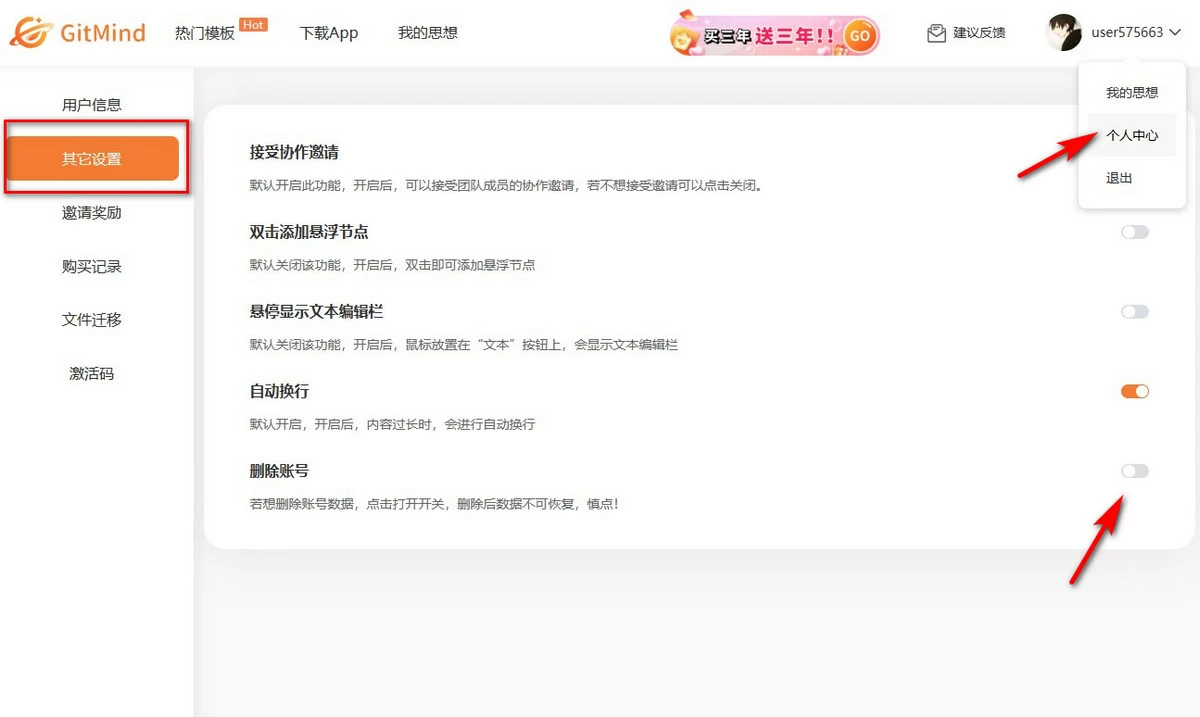Click the 建议反馈 link
The width and height of the screenshot is (1200, 717).
tap(978, 33)
